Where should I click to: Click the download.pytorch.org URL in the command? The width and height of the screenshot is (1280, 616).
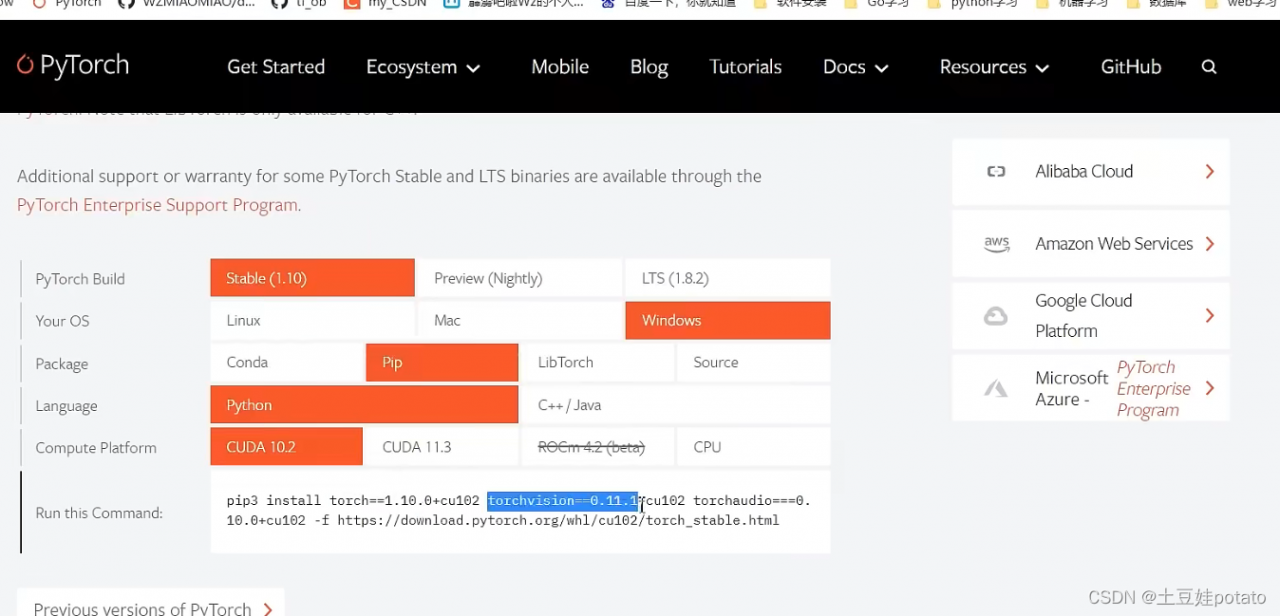coord(558,520)
